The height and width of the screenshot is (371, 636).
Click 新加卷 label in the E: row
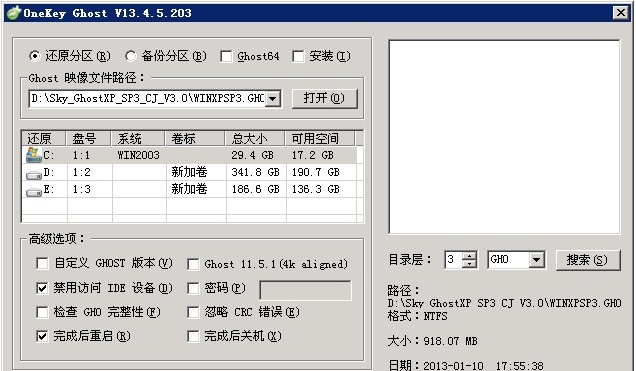tap(189, 189)
